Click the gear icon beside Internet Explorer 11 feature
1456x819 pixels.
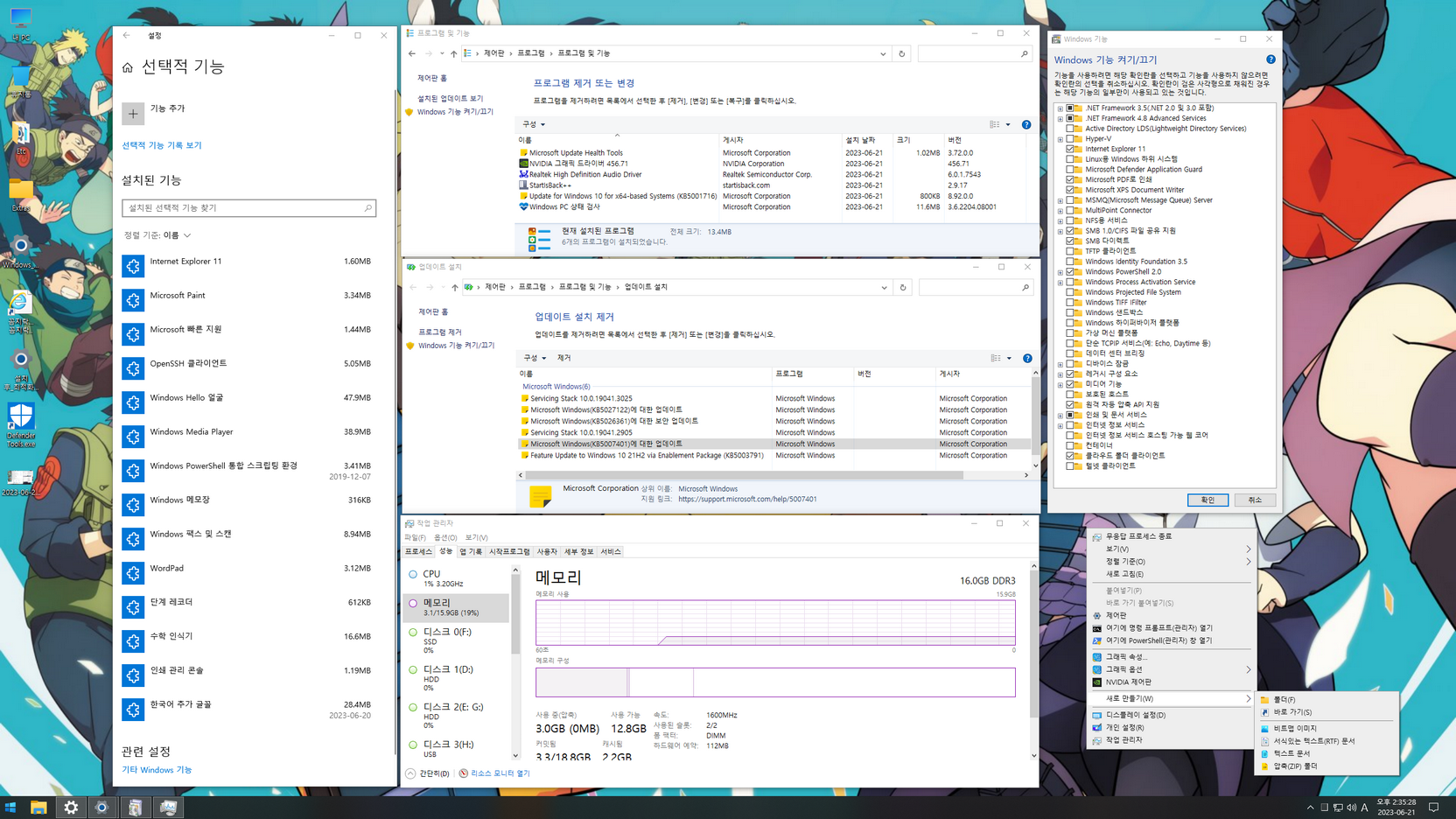click(x=133, y=266)
